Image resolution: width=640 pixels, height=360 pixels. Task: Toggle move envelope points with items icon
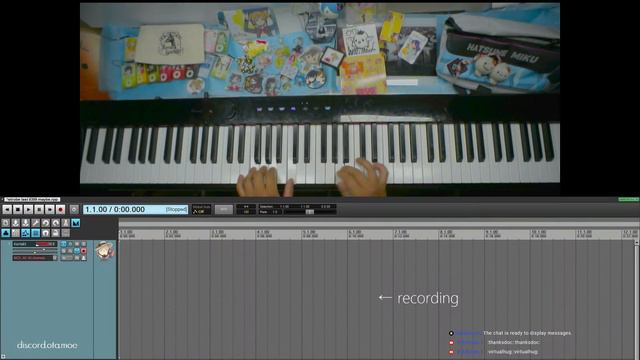click(26, 233)
